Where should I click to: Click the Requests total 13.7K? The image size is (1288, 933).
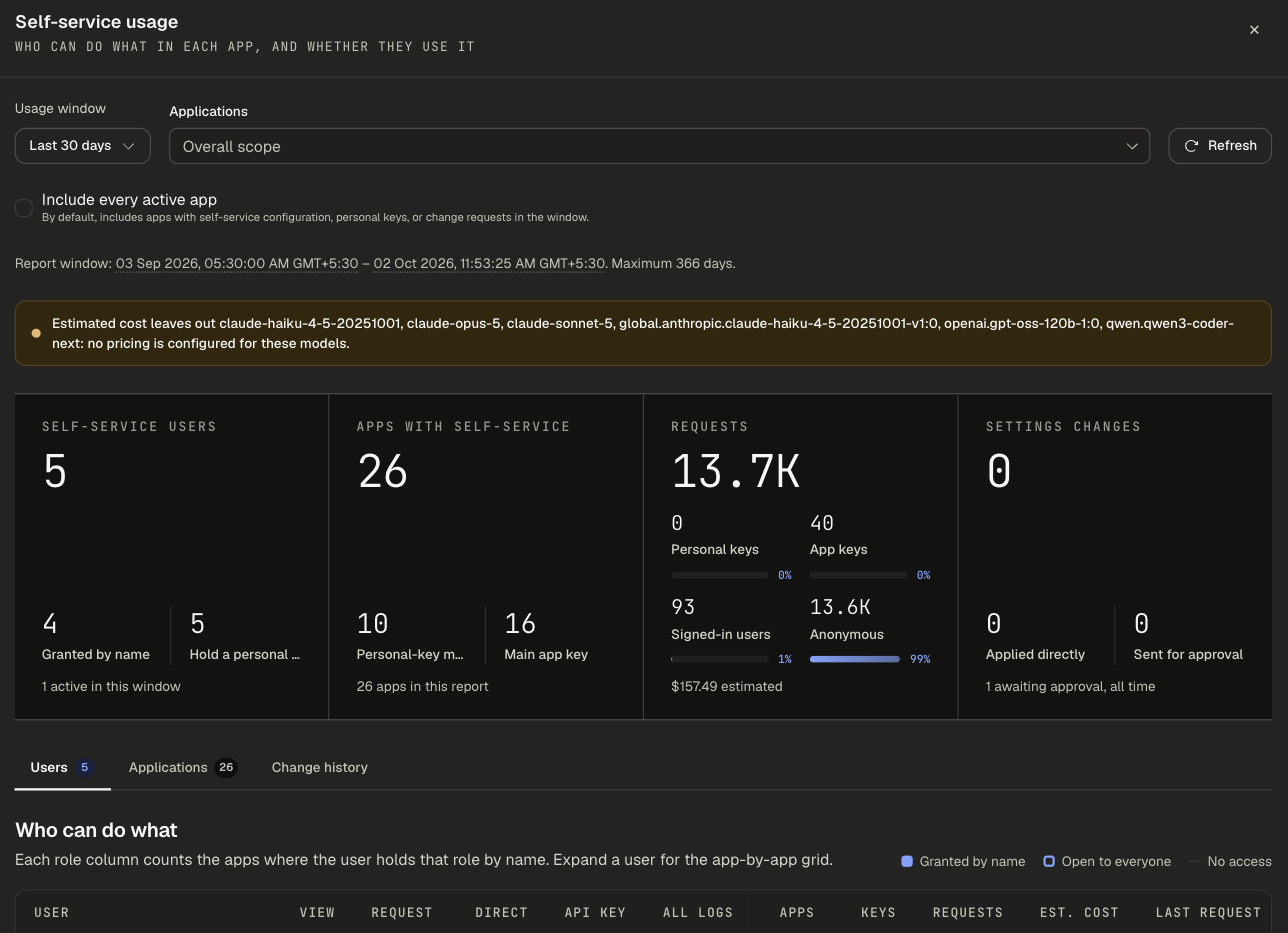coord(735,471)
